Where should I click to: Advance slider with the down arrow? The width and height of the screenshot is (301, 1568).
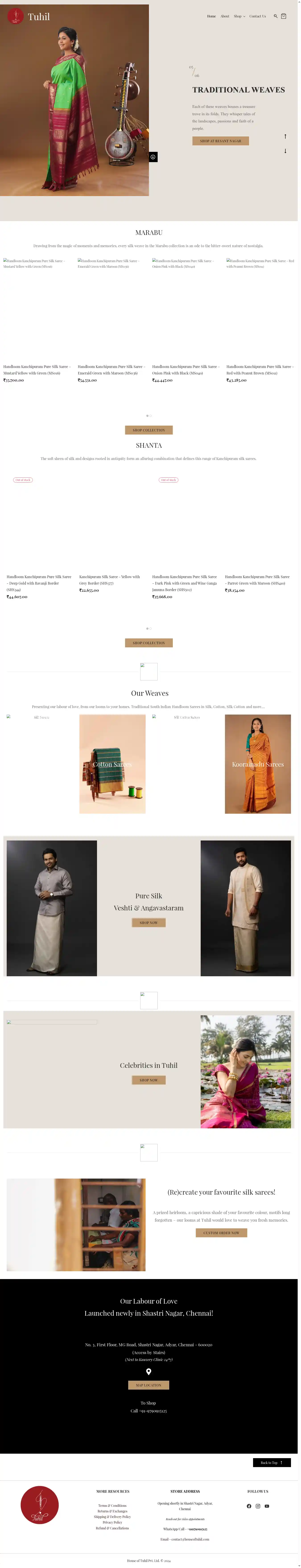285,150
